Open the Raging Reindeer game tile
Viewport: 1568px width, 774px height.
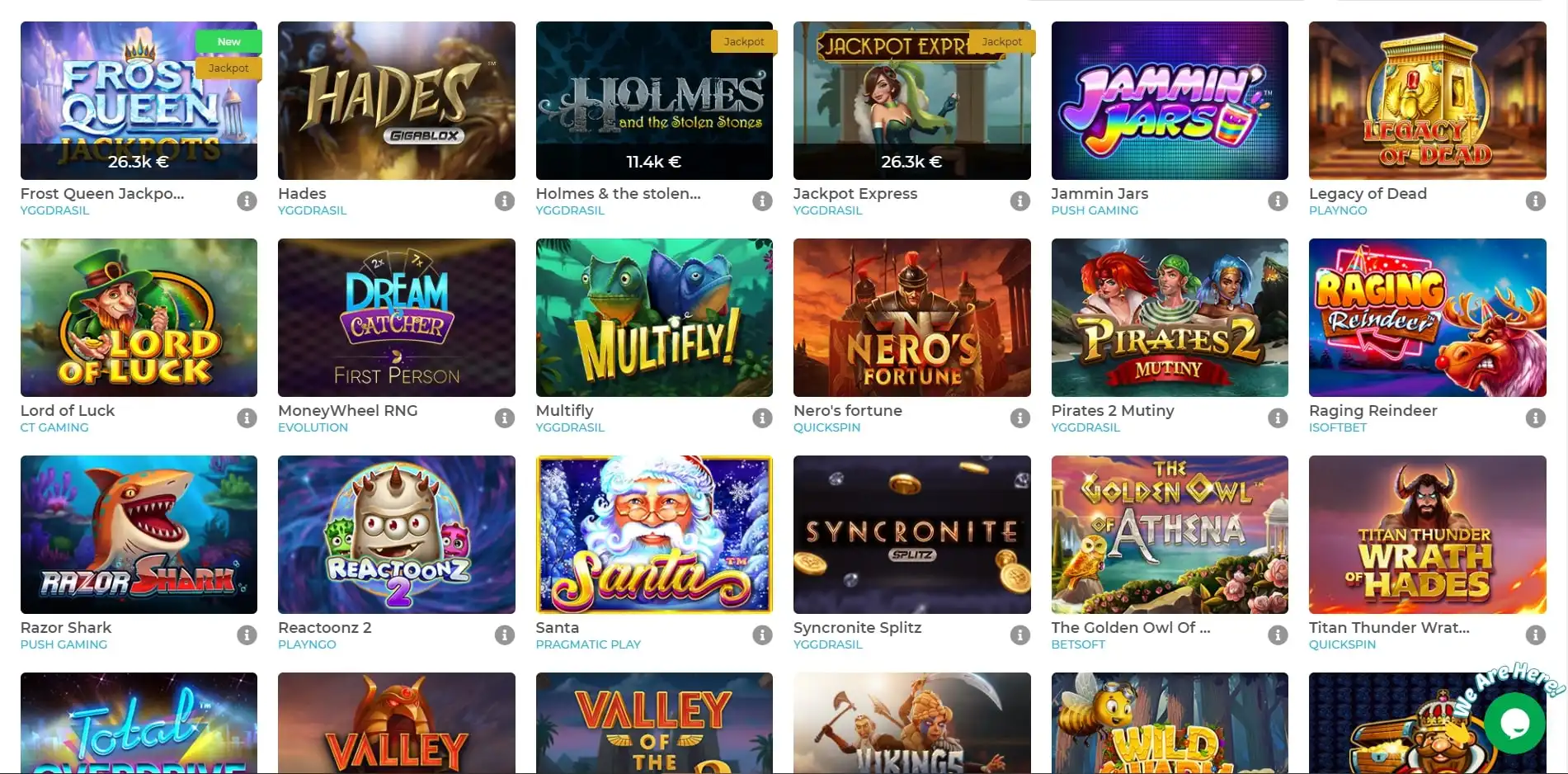tap(1427, 318)
